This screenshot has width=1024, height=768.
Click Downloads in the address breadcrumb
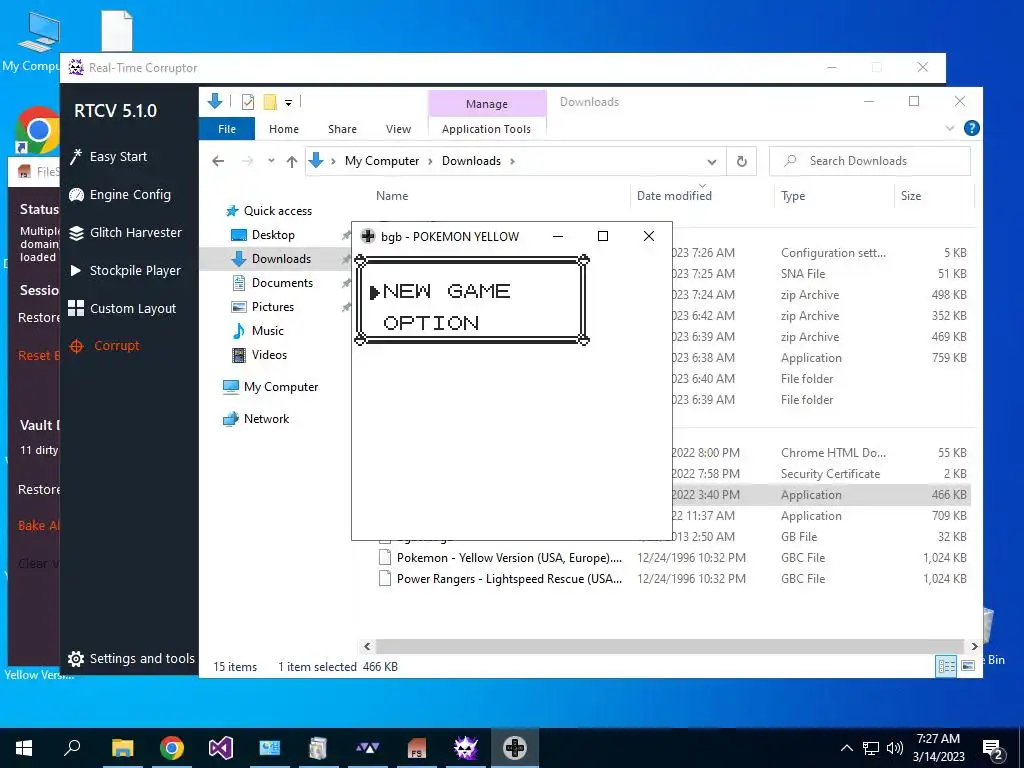tap(471, 161)
